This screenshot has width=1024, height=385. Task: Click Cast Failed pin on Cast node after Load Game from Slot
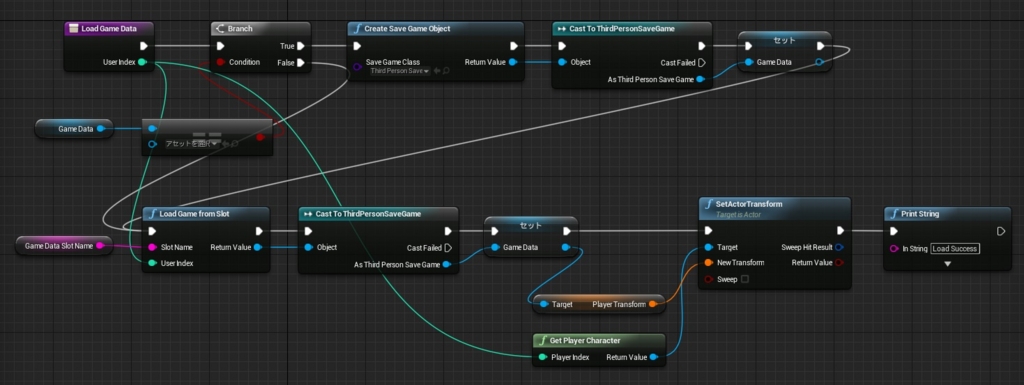point(448,248)
